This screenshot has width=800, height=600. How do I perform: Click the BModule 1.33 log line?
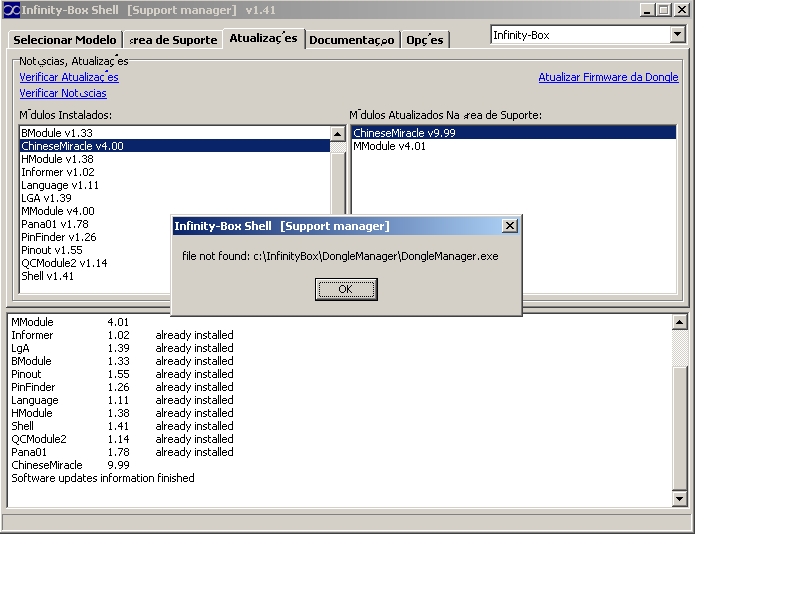tap(122, 361)
